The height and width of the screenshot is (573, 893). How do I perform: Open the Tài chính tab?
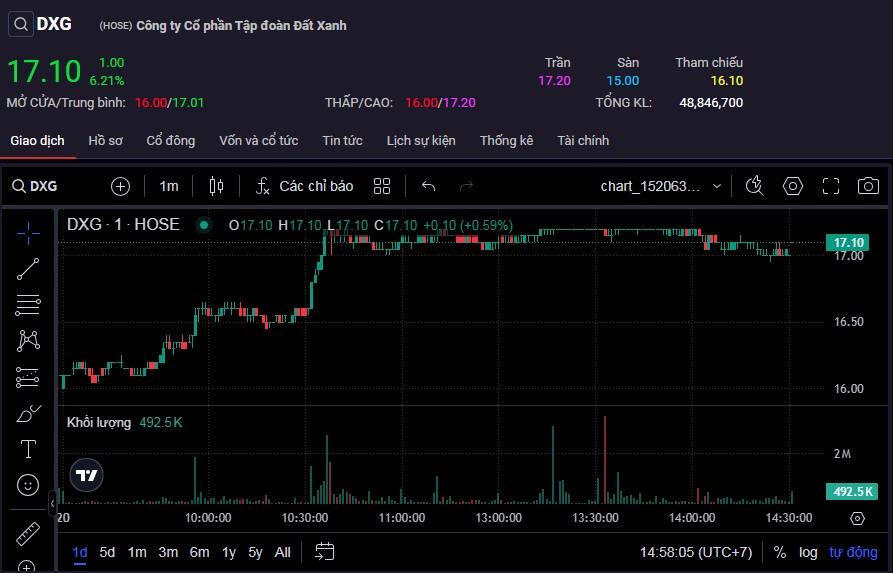pyautogui.click(x=583, y=141)
